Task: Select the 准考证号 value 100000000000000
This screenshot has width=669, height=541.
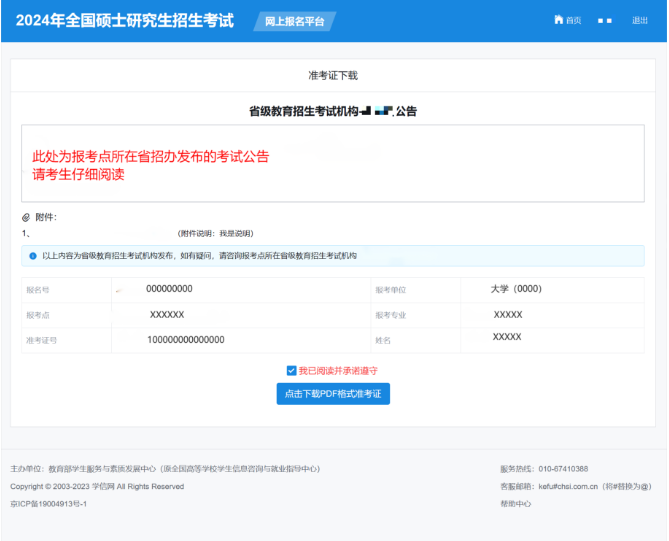Action: (x=185, y=340)
